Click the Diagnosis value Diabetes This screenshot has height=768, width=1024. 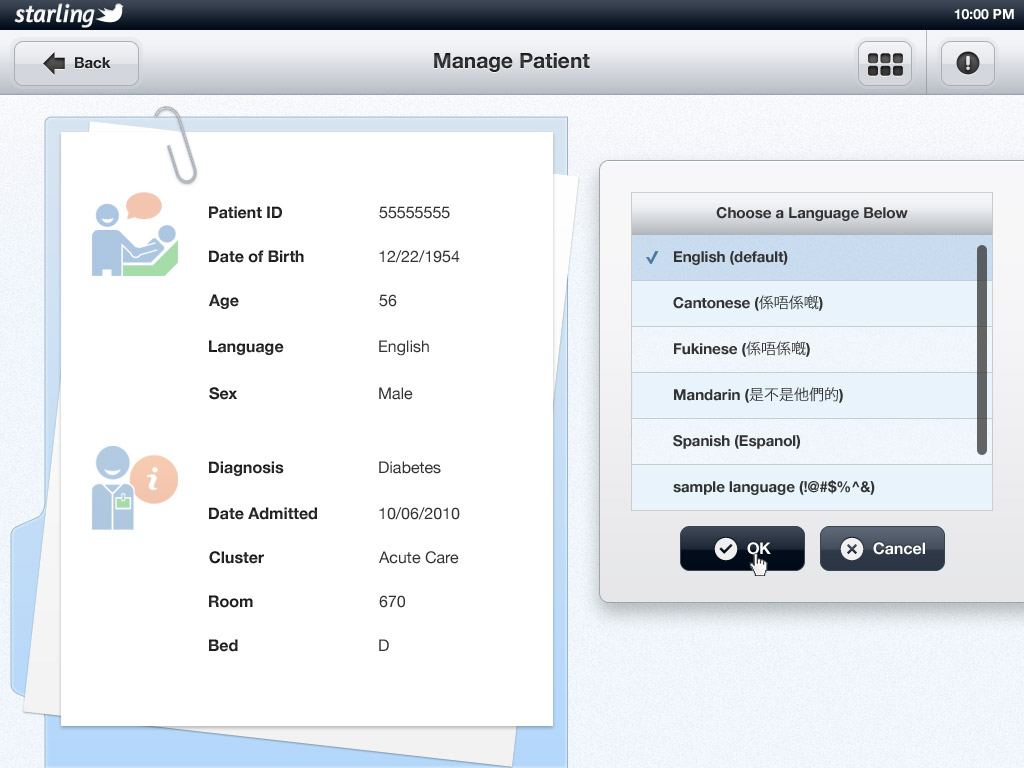tap(409, 468)
